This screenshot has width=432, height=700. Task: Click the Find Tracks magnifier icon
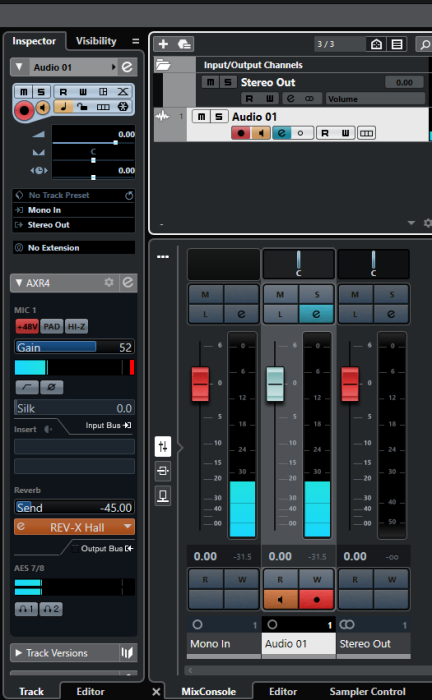[x=424, y=44]
